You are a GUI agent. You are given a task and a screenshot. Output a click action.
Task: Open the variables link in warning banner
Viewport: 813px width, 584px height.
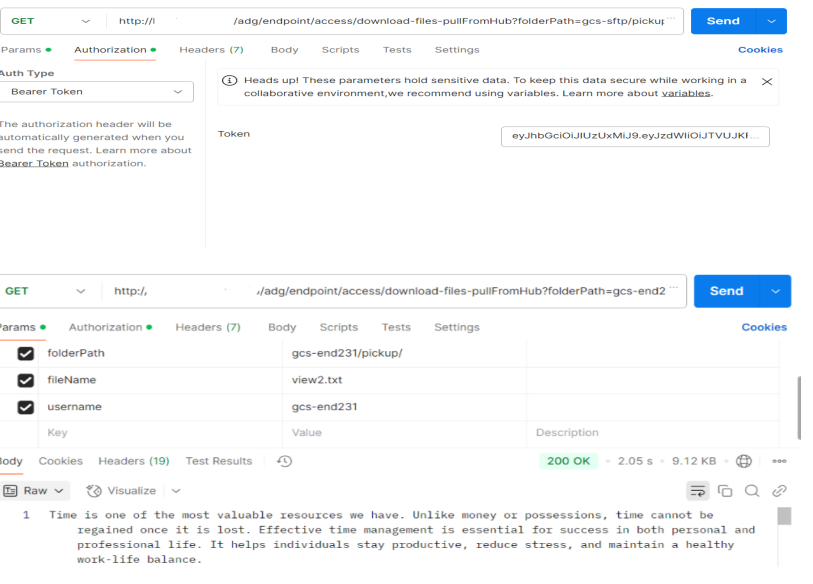tap(685, 93)
